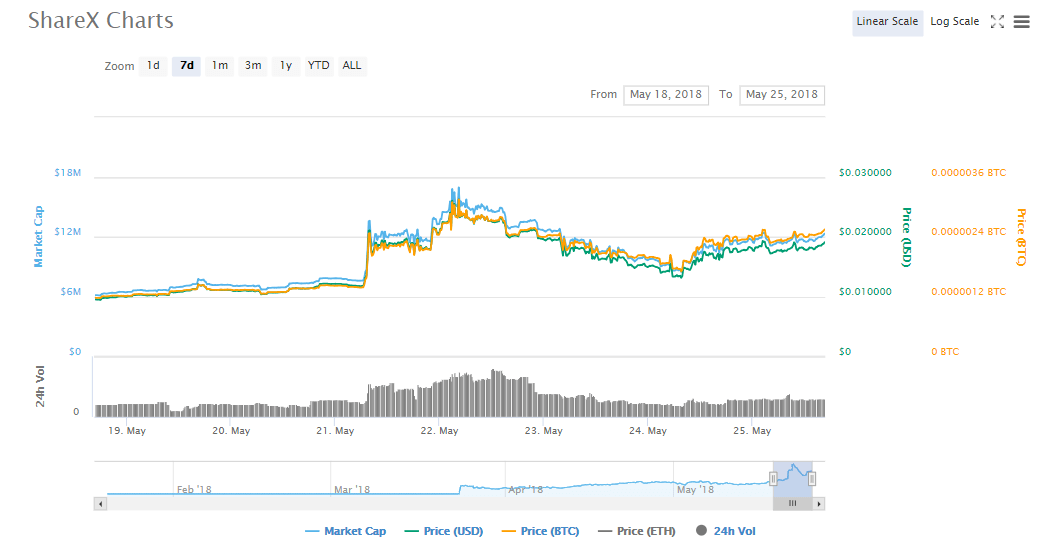Click the navigator horizontal scrollbar thumb
1049x545 pixels.
pos(792,504)
